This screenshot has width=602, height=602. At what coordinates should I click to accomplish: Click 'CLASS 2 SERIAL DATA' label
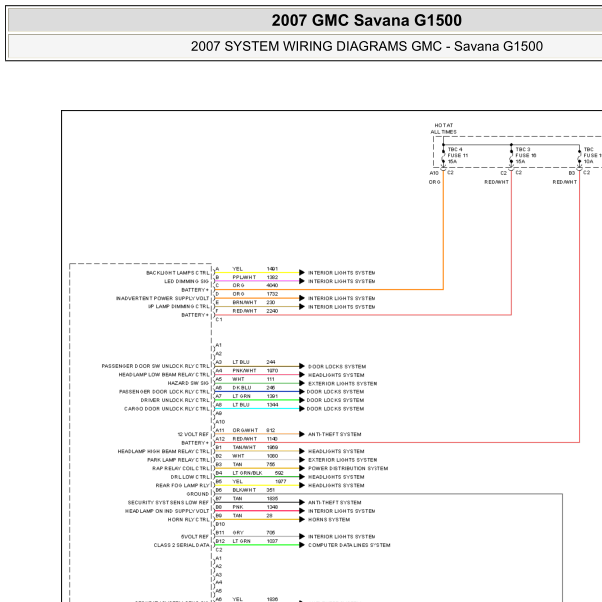click(x=182, y=545)
